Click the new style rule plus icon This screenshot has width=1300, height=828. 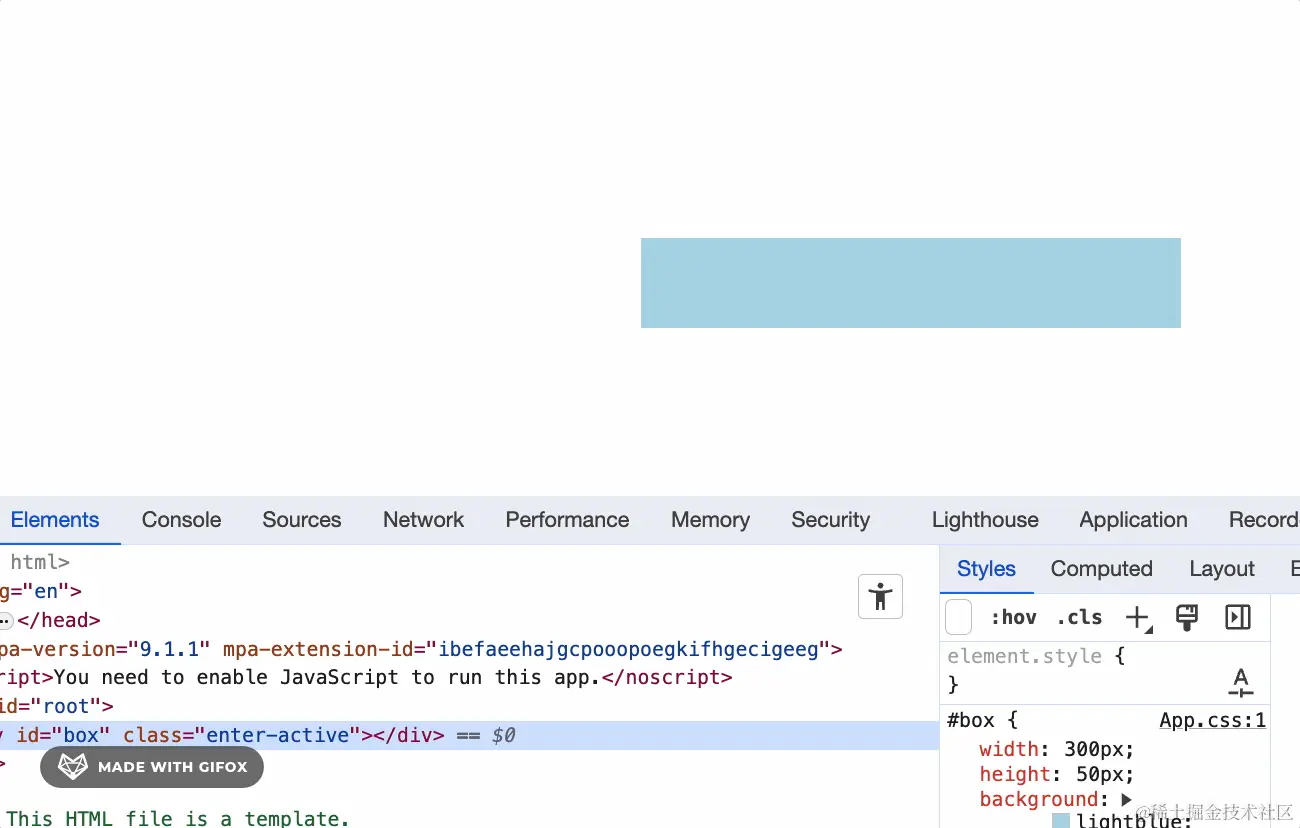pos(1138,618)
